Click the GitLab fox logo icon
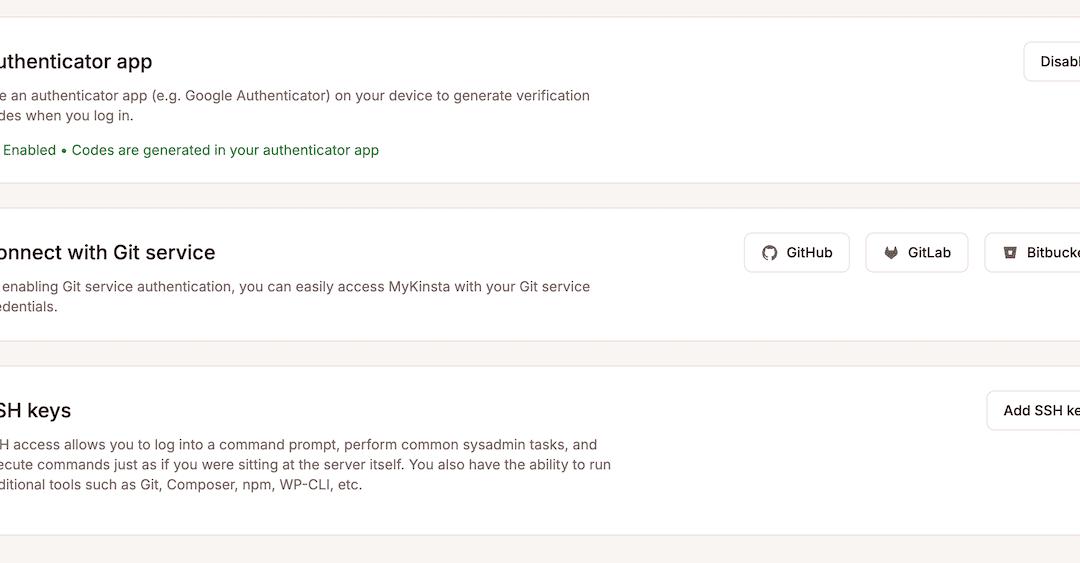The width and height of the screenshot is (1080, 563). tap(891, 253)
